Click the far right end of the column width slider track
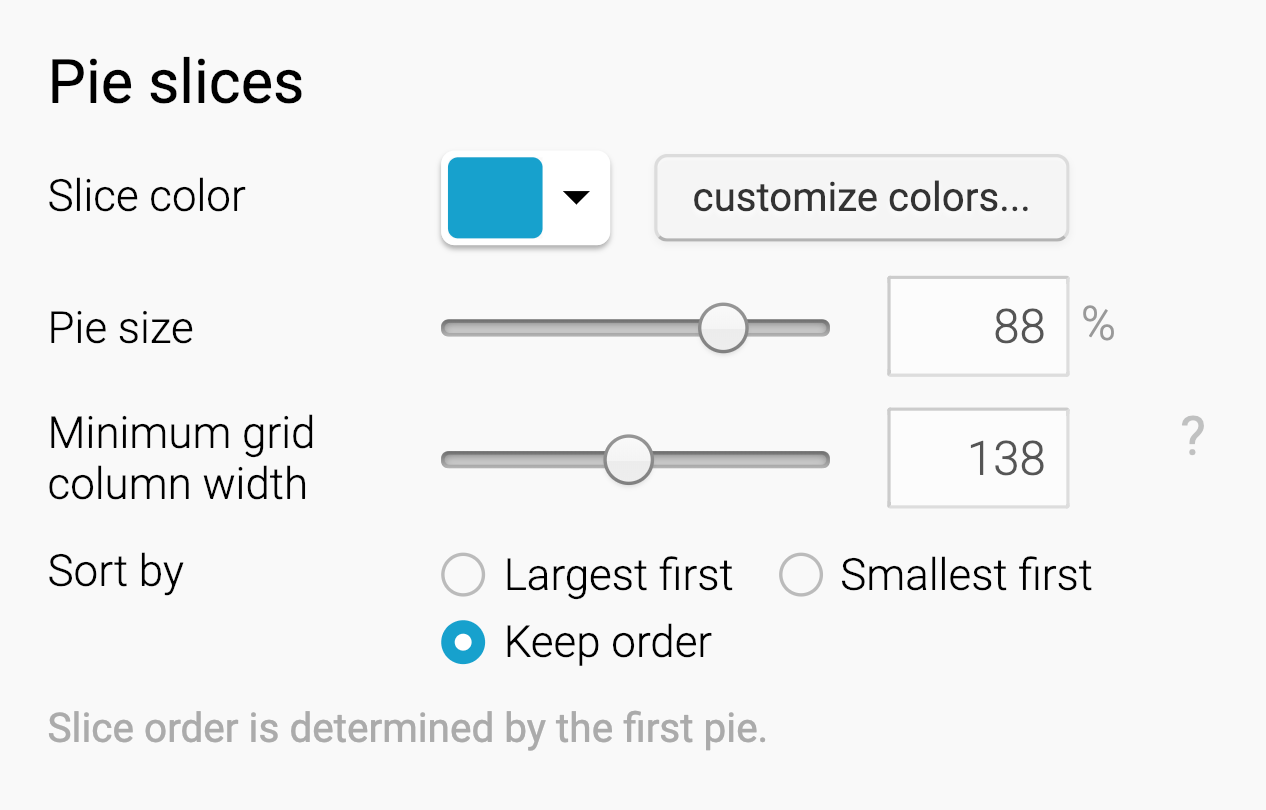 click(x=823, y=460)
